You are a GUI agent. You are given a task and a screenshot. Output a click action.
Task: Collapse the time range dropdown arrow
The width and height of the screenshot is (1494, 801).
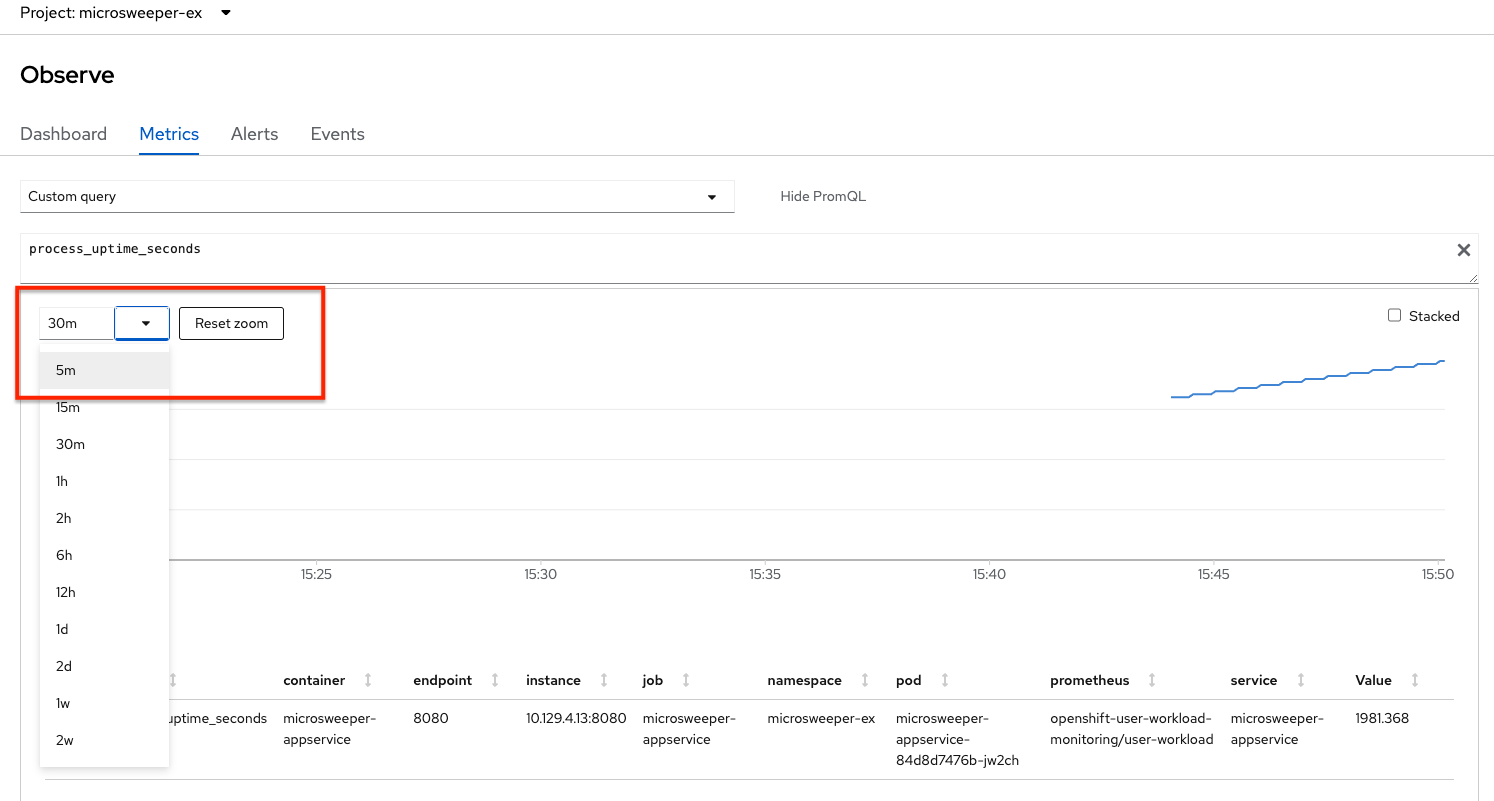[x=141, y=323]
